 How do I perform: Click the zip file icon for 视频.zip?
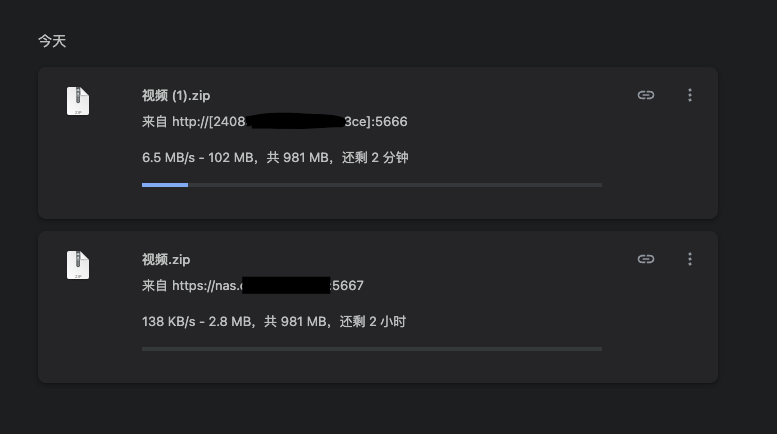(78, 265)
